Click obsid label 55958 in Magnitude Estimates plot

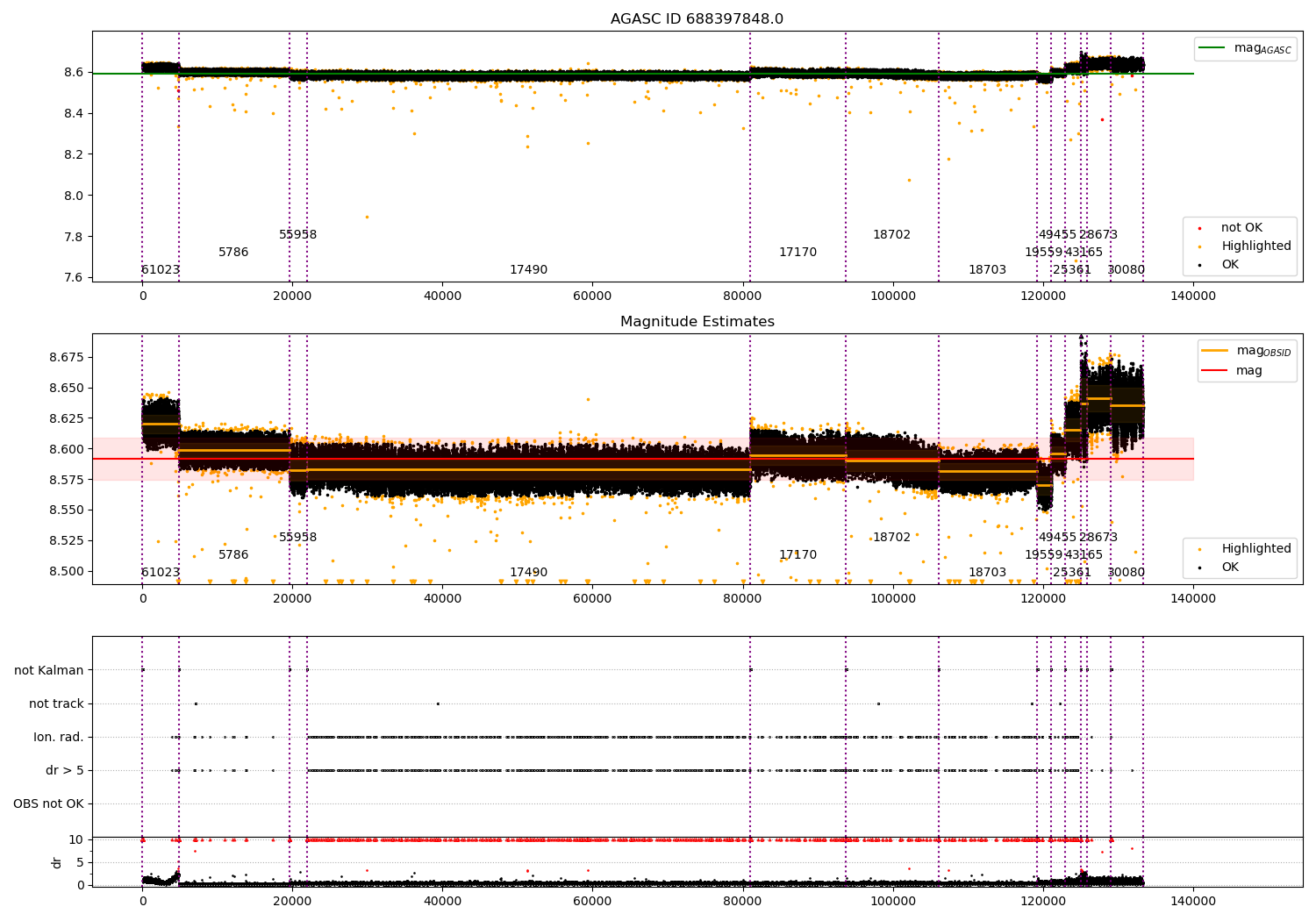tap(298, 538)
